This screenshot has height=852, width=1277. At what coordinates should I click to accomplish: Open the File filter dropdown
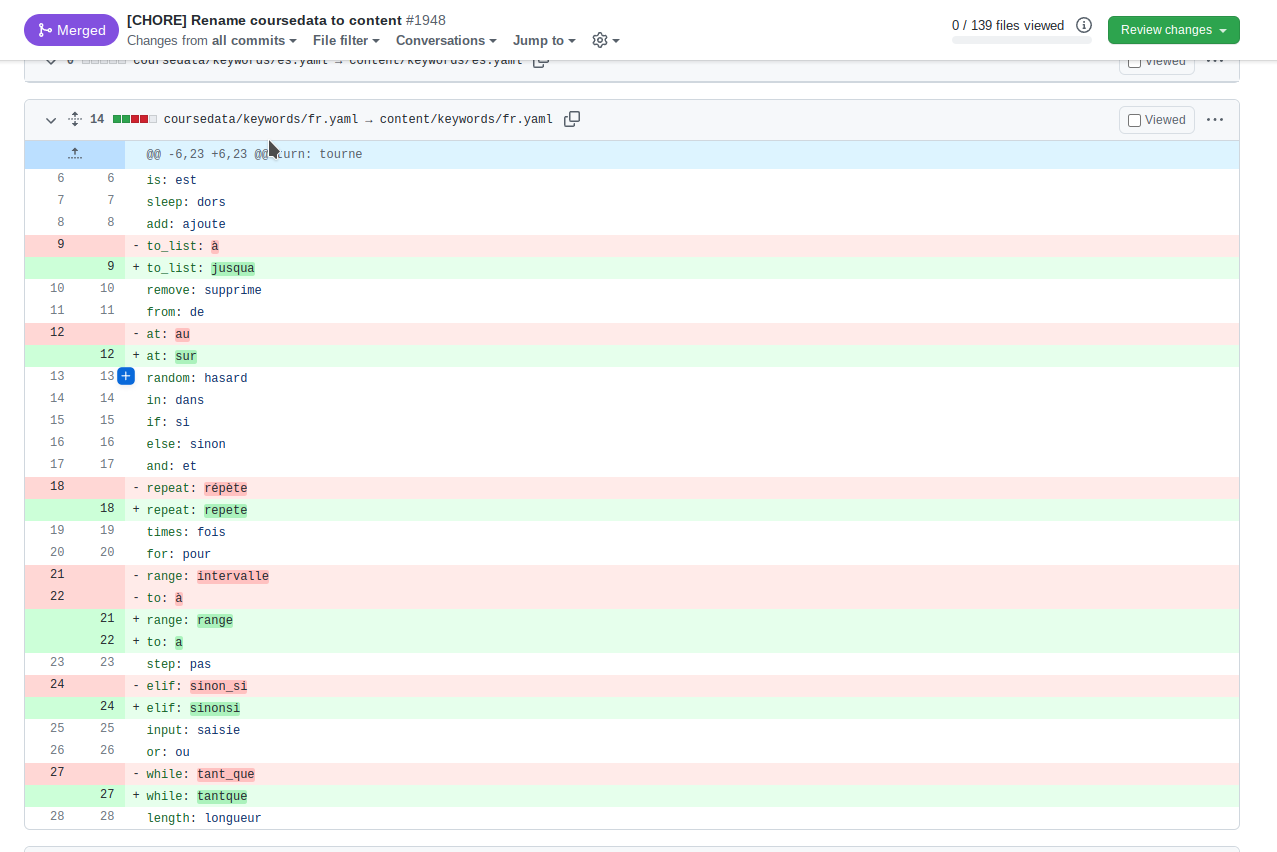click(x=345, y=41)
